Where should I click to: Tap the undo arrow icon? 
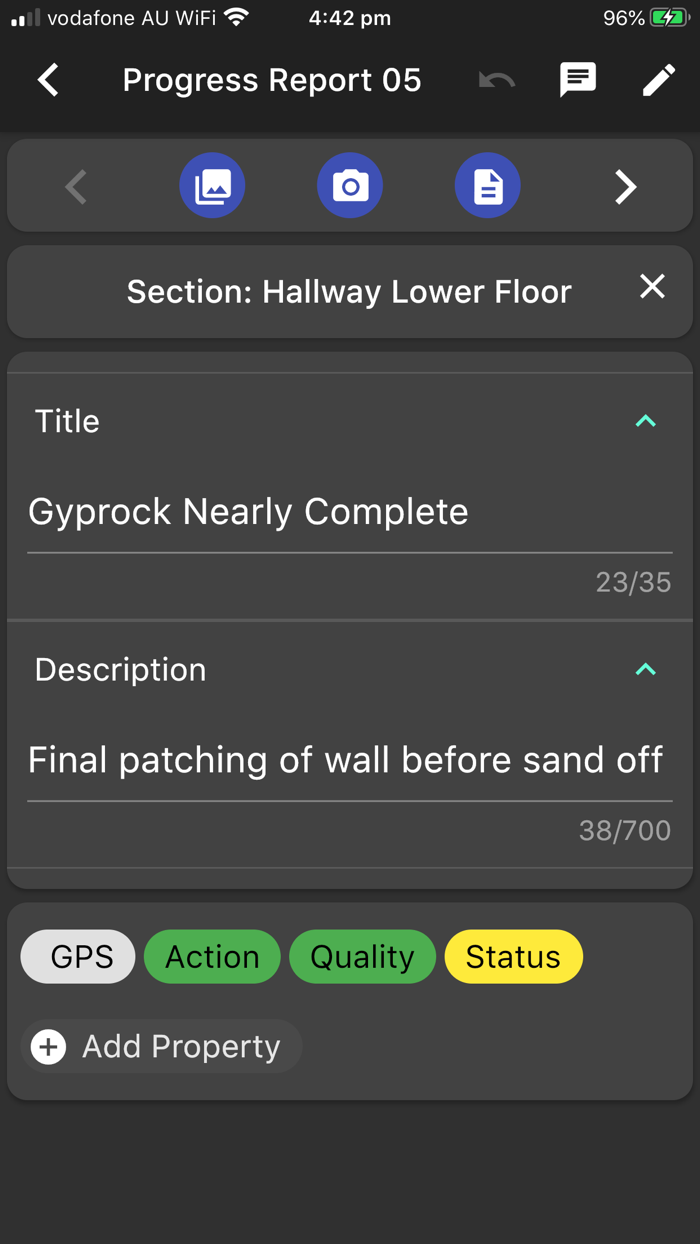point(496,80)
